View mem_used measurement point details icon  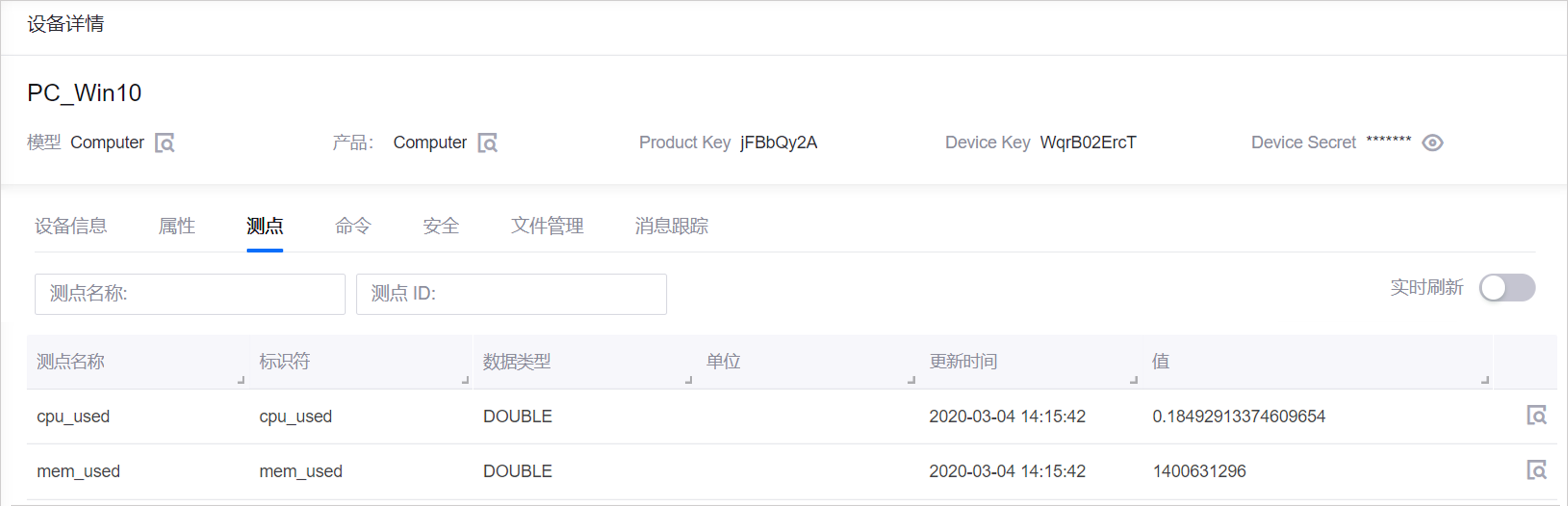coord(1536,471)
